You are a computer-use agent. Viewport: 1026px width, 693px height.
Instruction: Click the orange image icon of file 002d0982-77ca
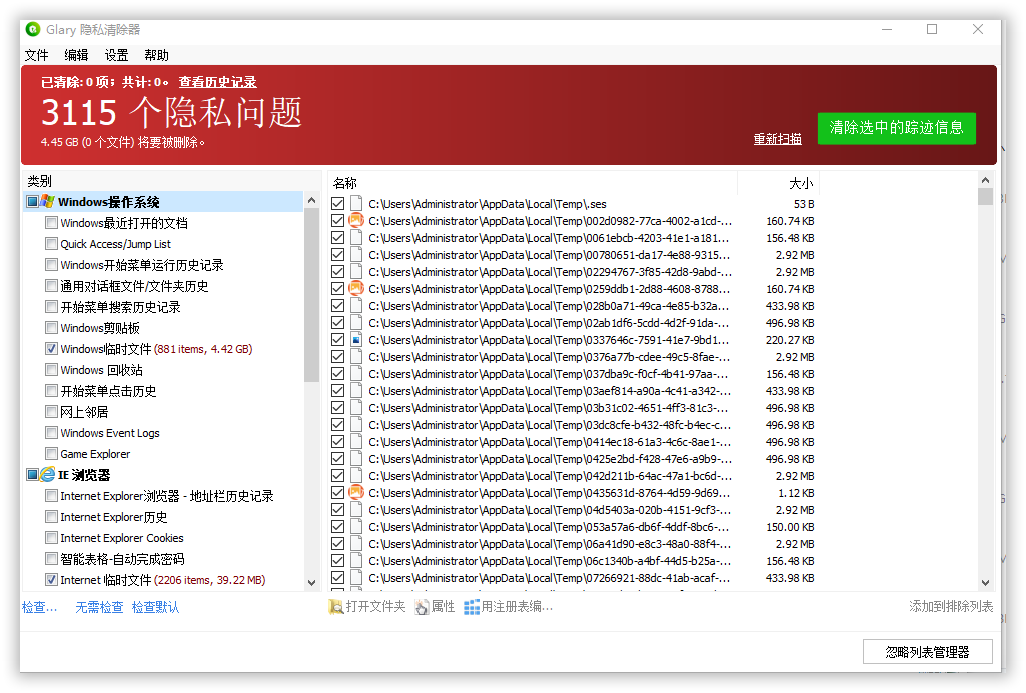click(356, 221)
